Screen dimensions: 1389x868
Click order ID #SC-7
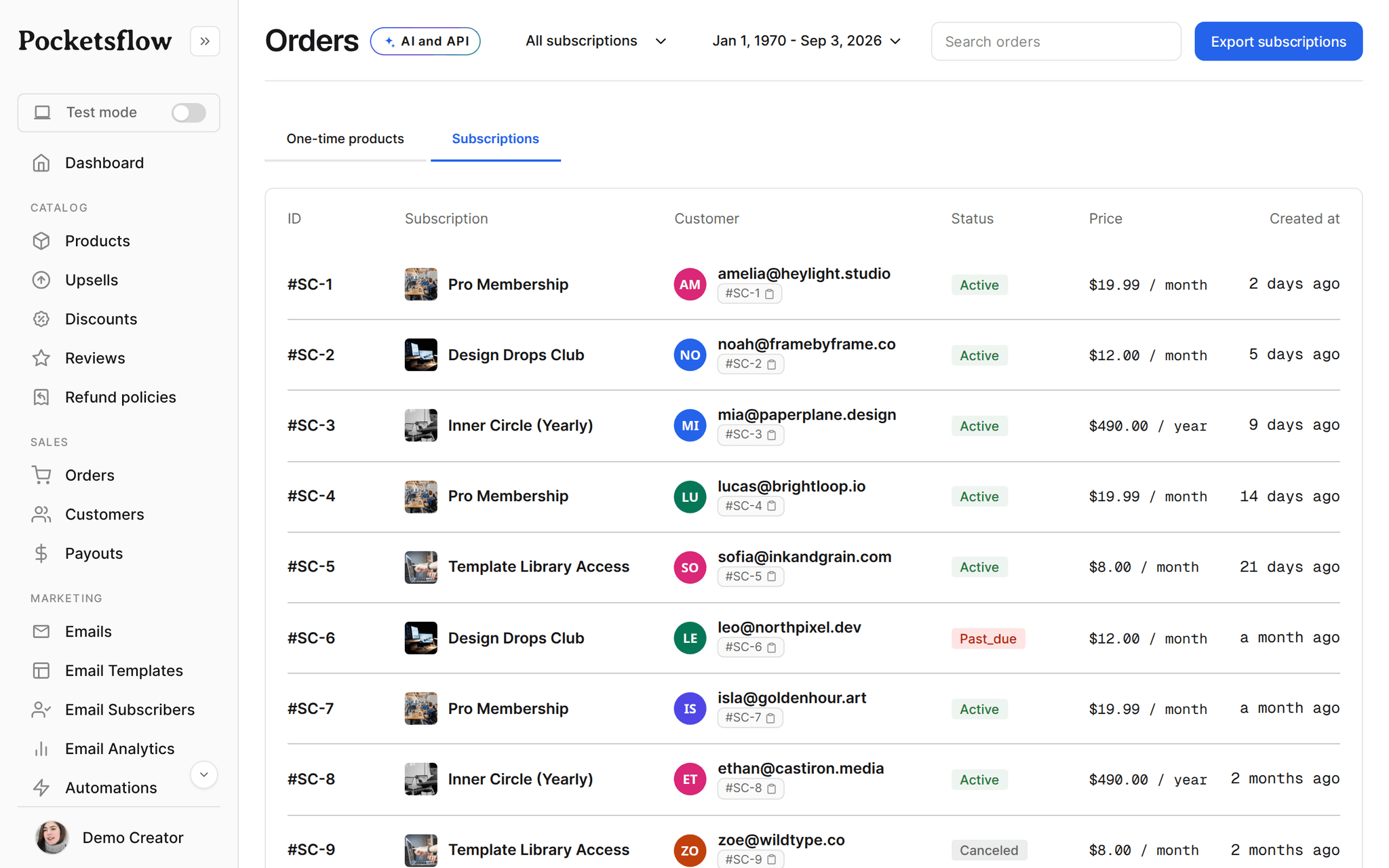(311, 708)
